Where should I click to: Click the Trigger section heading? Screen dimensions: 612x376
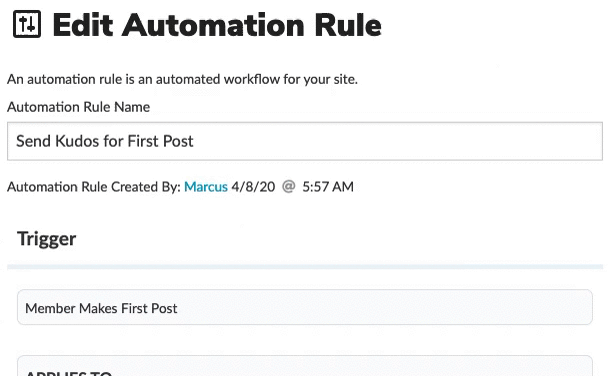coord(46,239)
